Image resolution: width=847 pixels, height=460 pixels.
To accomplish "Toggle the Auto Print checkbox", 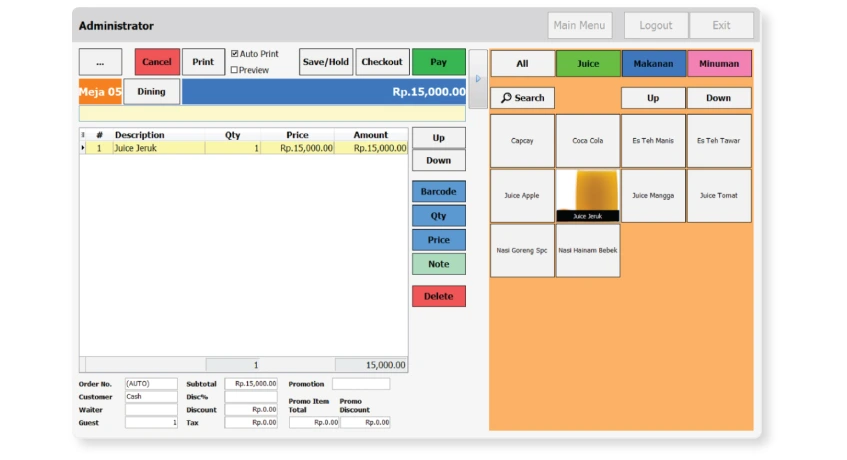I will pyautogui.click(x=234, y=53).
